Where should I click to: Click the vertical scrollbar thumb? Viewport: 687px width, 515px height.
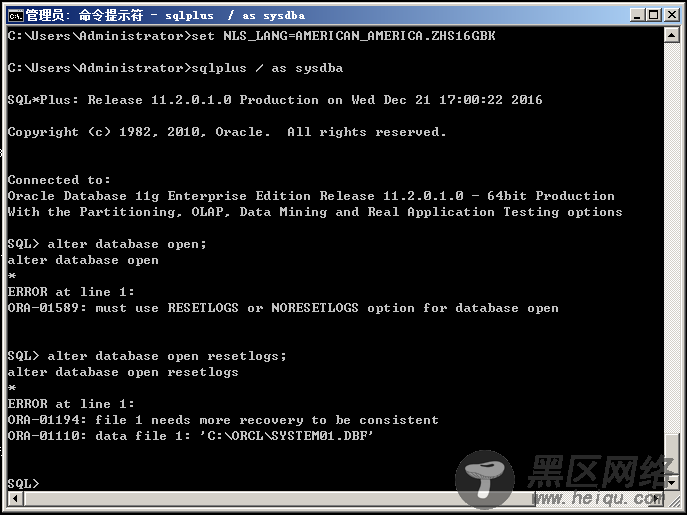(x=672, y=456)
